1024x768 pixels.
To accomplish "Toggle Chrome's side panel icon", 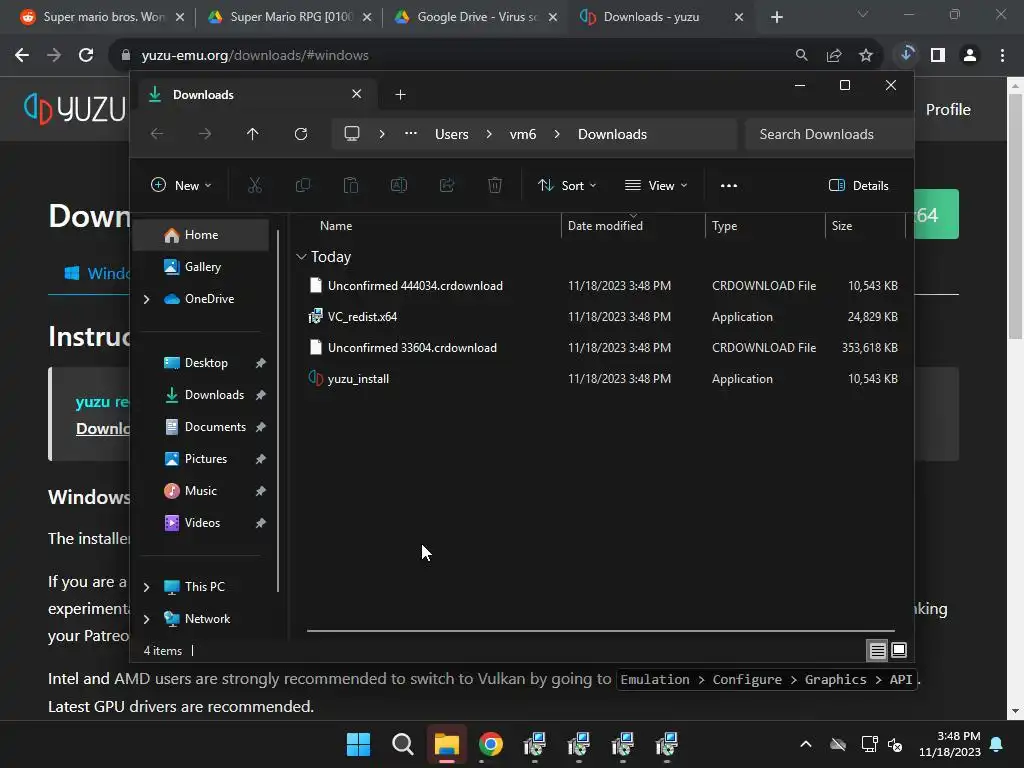I will point(938,56).
